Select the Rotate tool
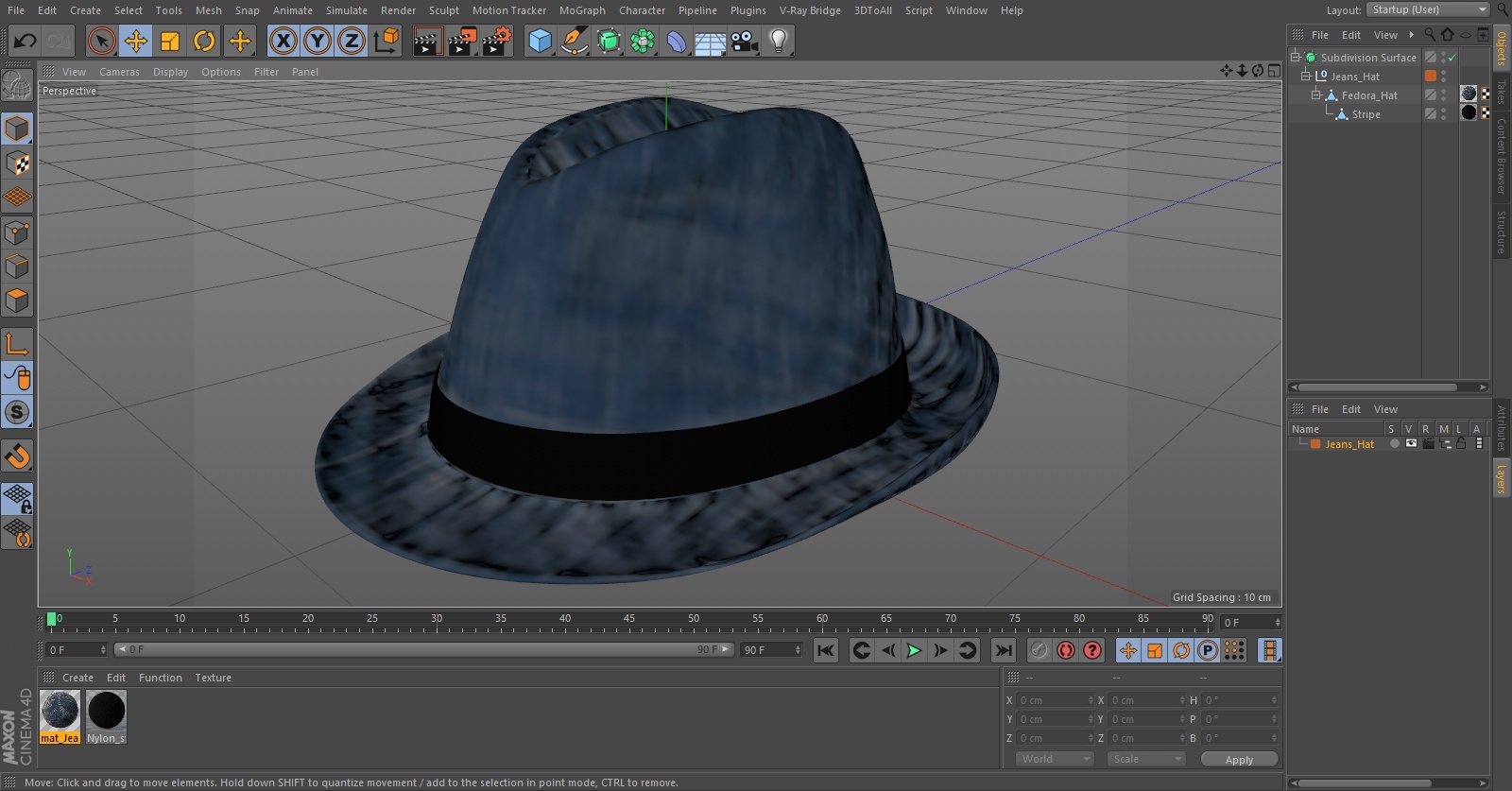 coord(204,41)
